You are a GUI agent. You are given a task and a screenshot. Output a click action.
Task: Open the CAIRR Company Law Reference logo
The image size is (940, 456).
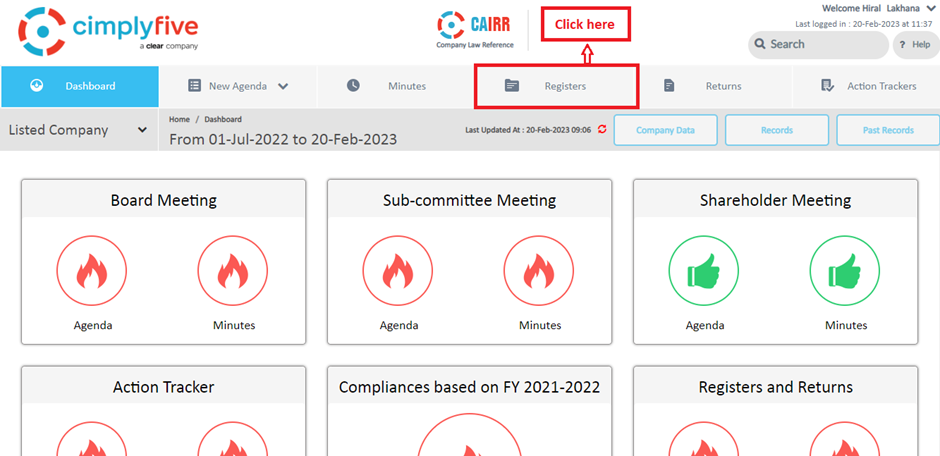[475, 30]
